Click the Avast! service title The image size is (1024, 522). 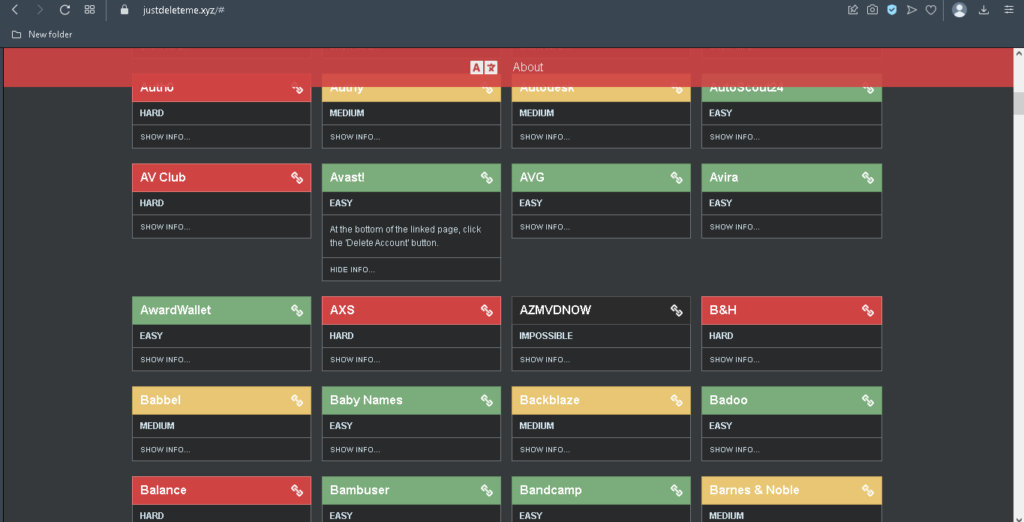347,178
